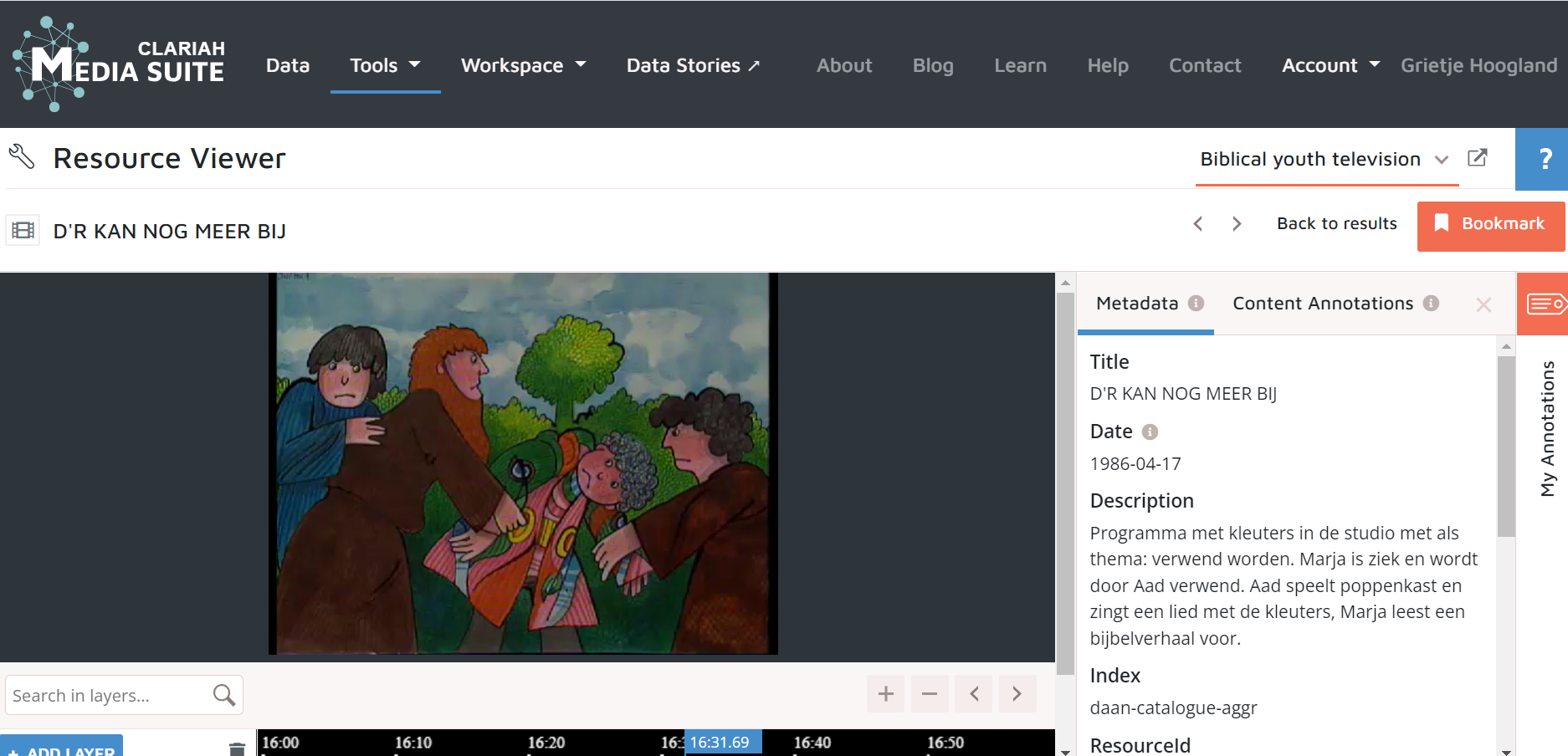Open the annotation tag icon panel
The image size is (1568, 756).
tap(1544, 304)
